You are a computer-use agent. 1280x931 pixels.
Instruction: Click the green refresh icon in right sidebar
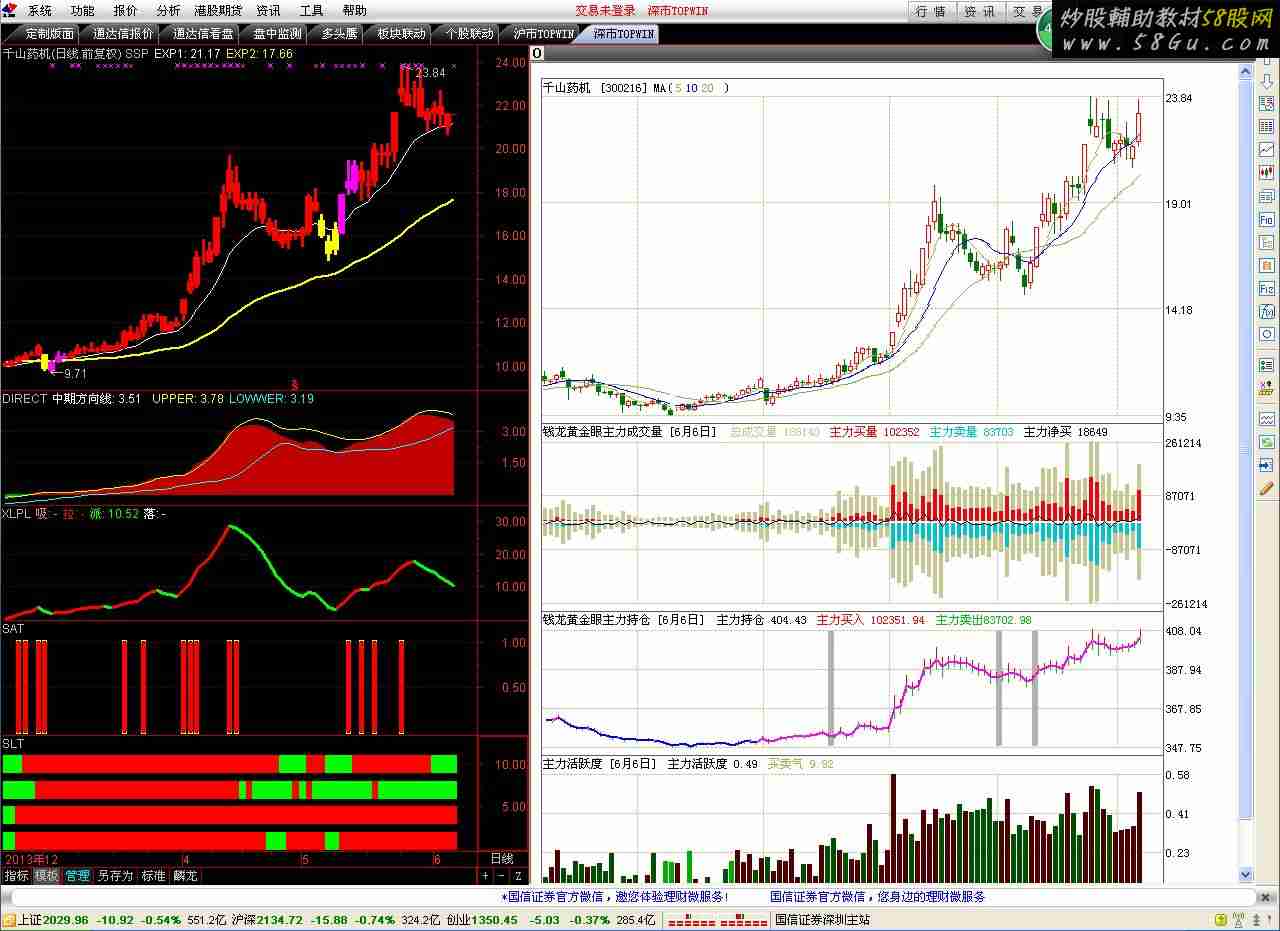click(x=1266, y=442)
